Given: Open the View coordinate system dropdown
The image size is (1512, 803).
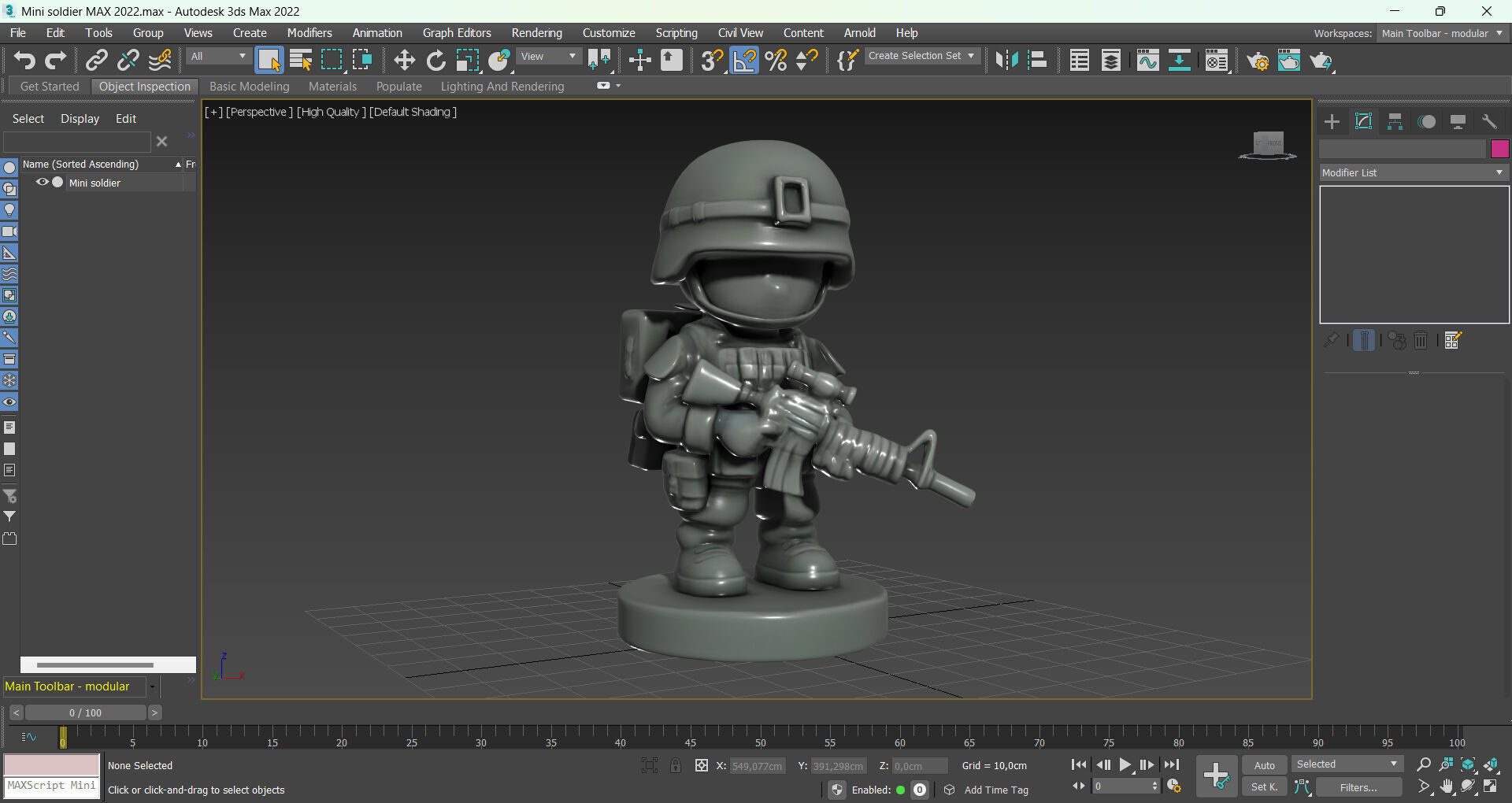Looking at the screenshot, I should (x=549, y=57).
